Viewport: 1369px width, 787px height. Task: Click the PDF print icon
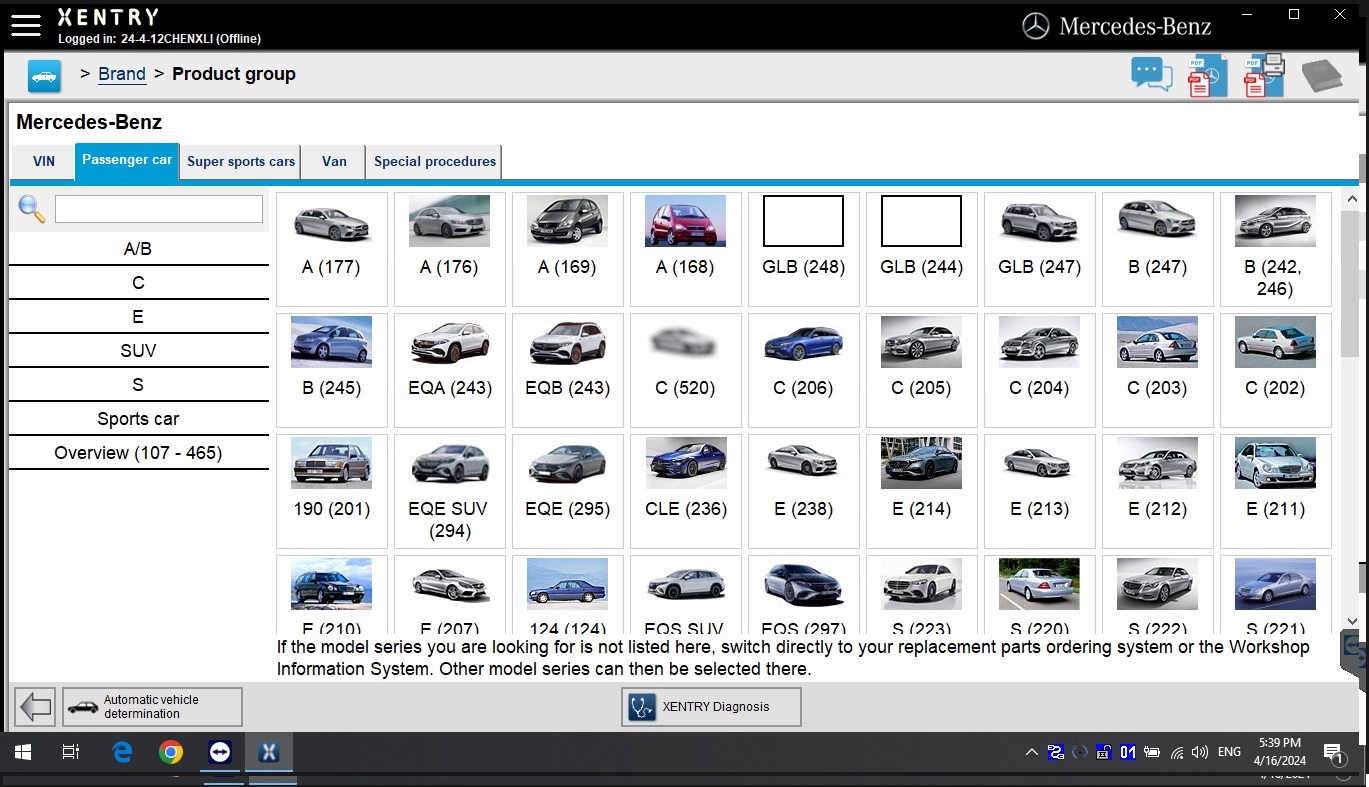click(1264, 76)
